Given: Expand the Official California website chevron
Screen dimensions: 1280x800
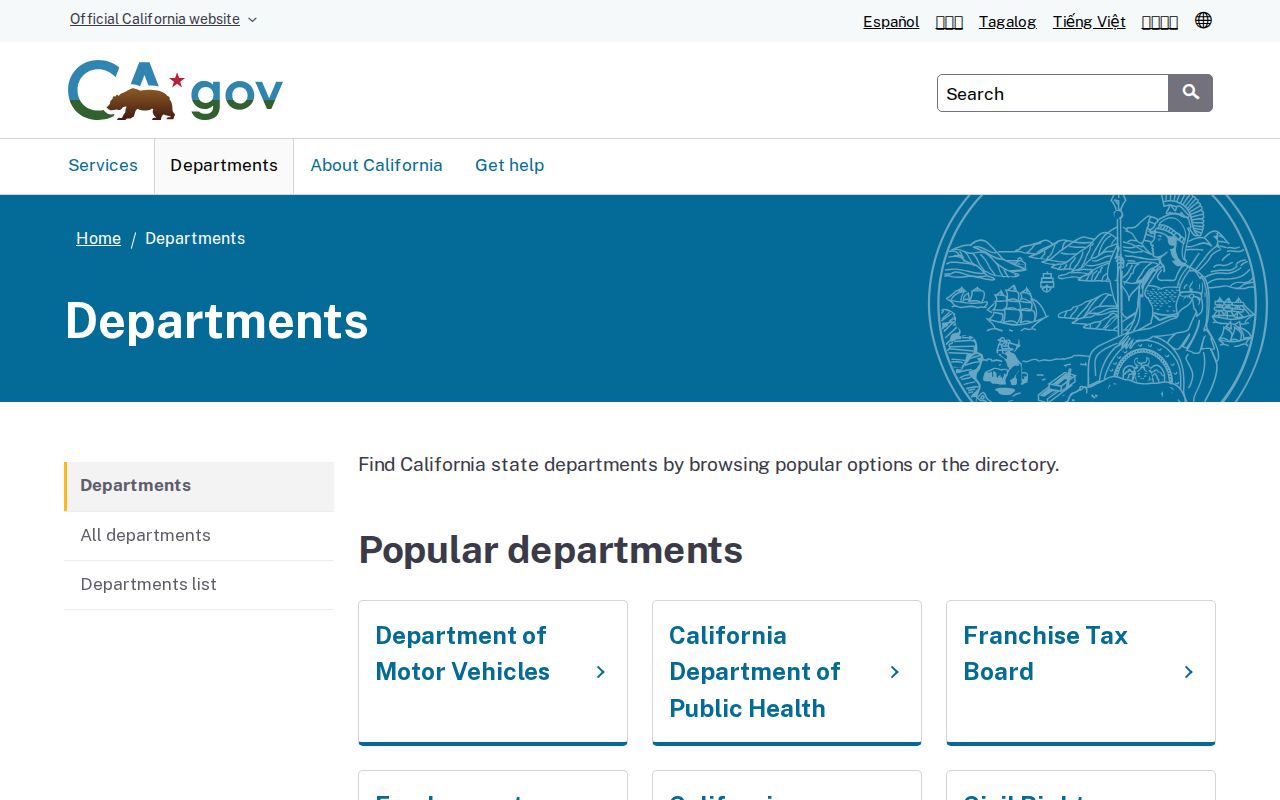Looking at the screenshot, I should 252,20.
